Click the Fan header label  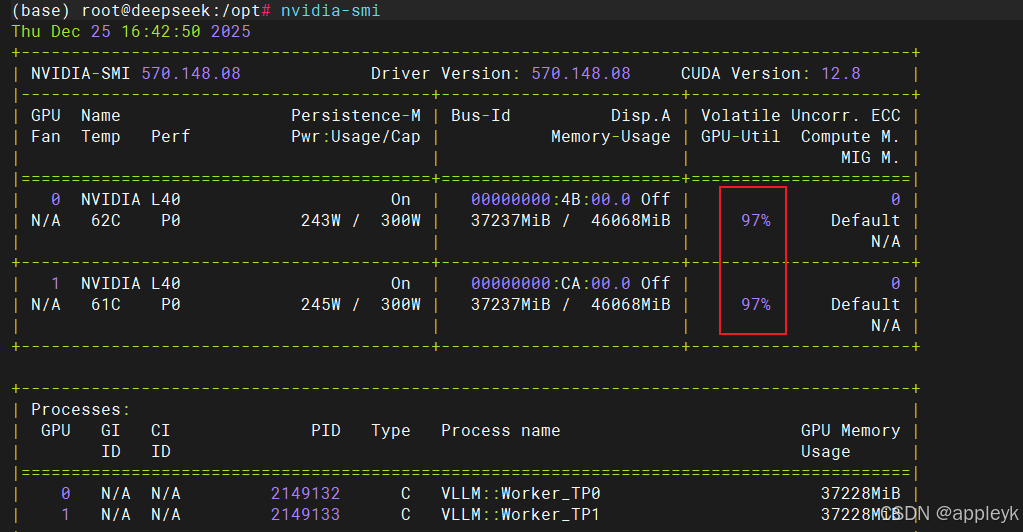tap(46, 136)
